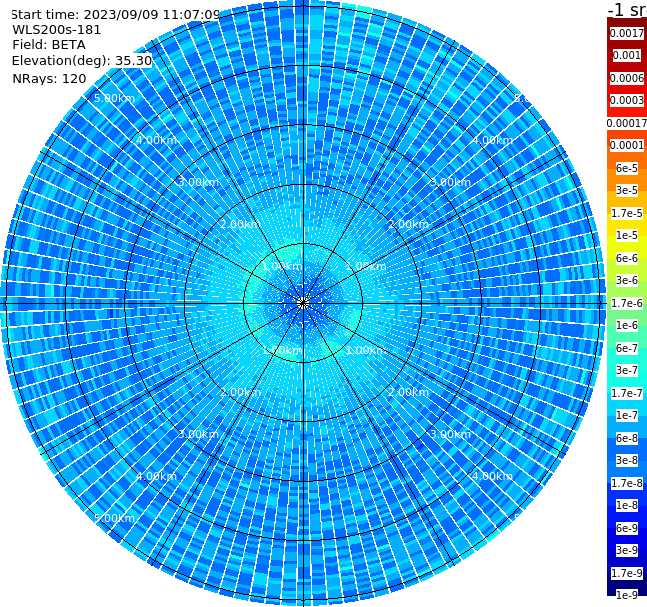Click the 5.00km range label in upper-left quadrant
647x607 pixels.
pyautogui.click(x=114, y=98)
